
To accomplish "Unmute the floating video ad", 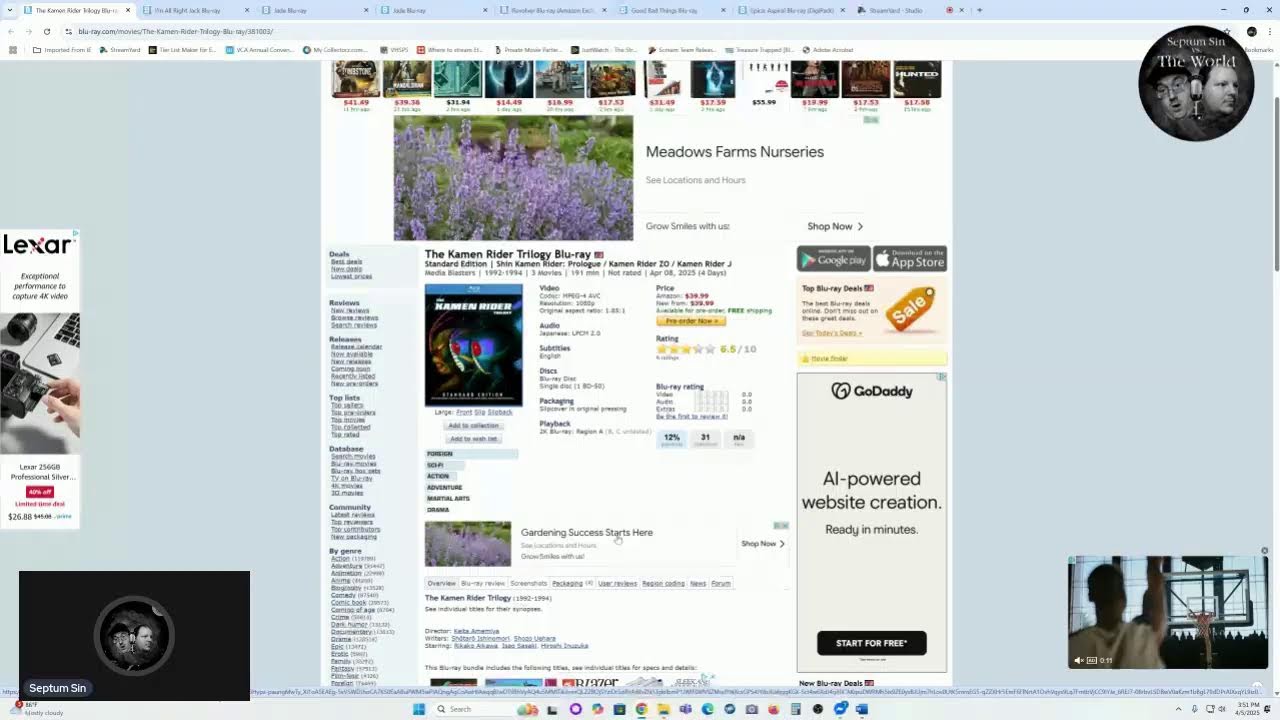I will (x=1078, y=660).
